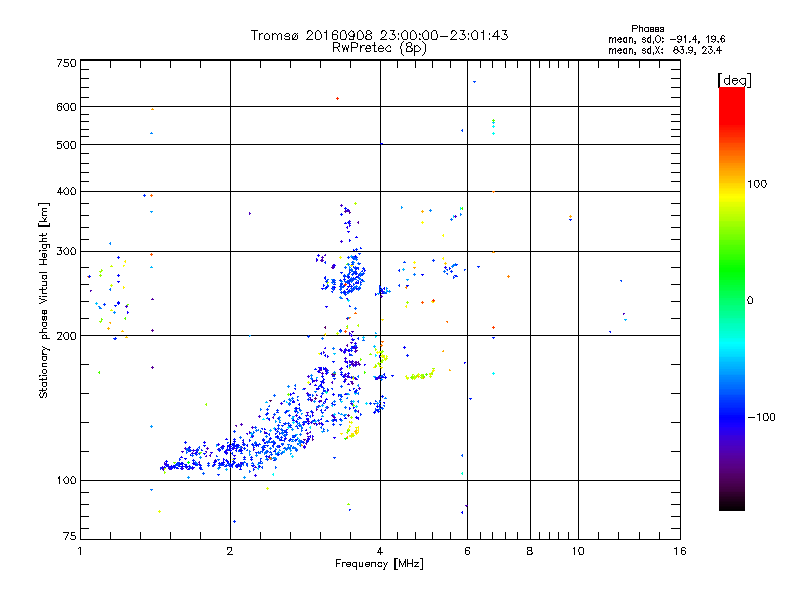The width and height of the screenshot is (800, 600).
Task: Click the y-axis label 'Stationary phase Virtual Height [km]'
Action: [x=43, y=301]
